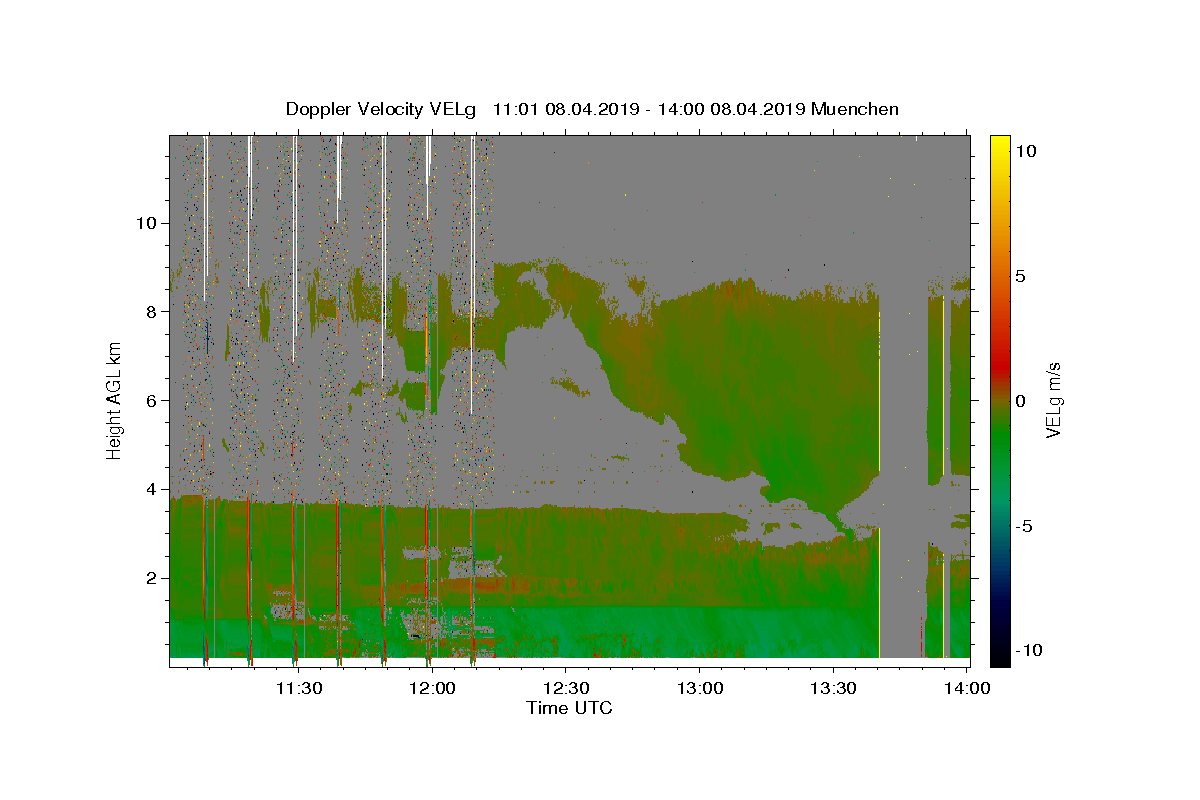Image resolution: width=1200 pixels, height=800 pixels.
Task: Click the '12:30' time axis label
Action: 566,688
